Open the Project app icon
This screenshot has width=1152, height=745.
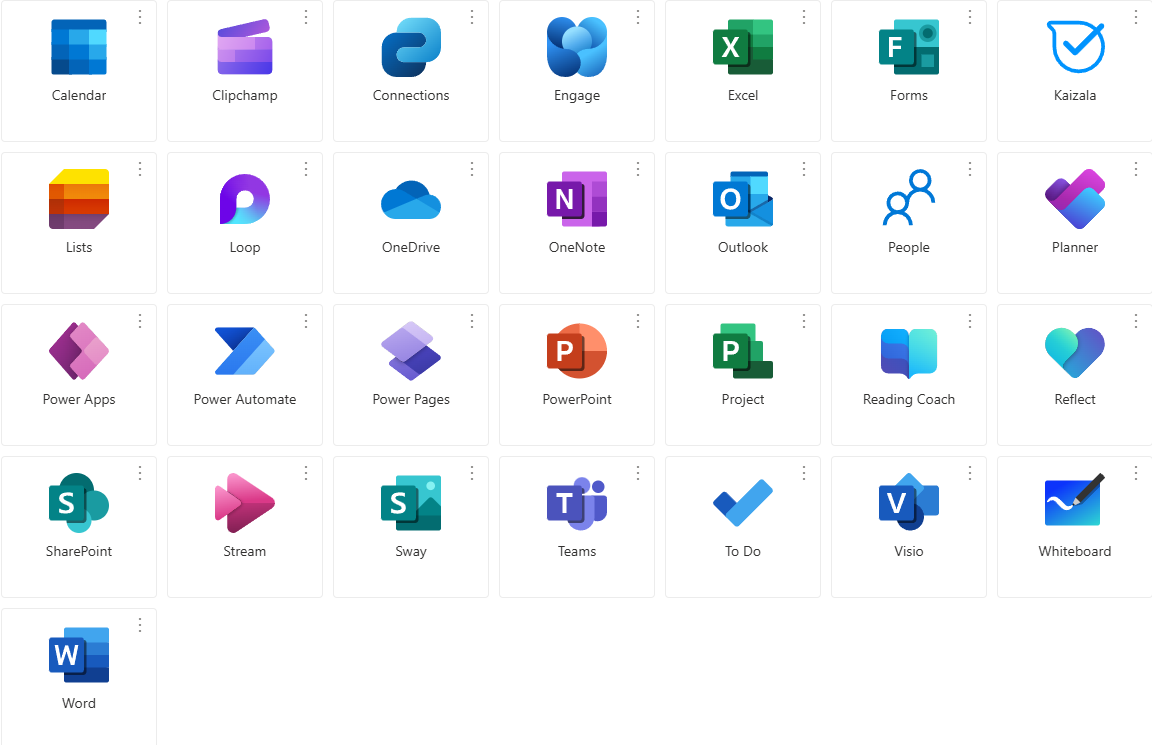743,351
